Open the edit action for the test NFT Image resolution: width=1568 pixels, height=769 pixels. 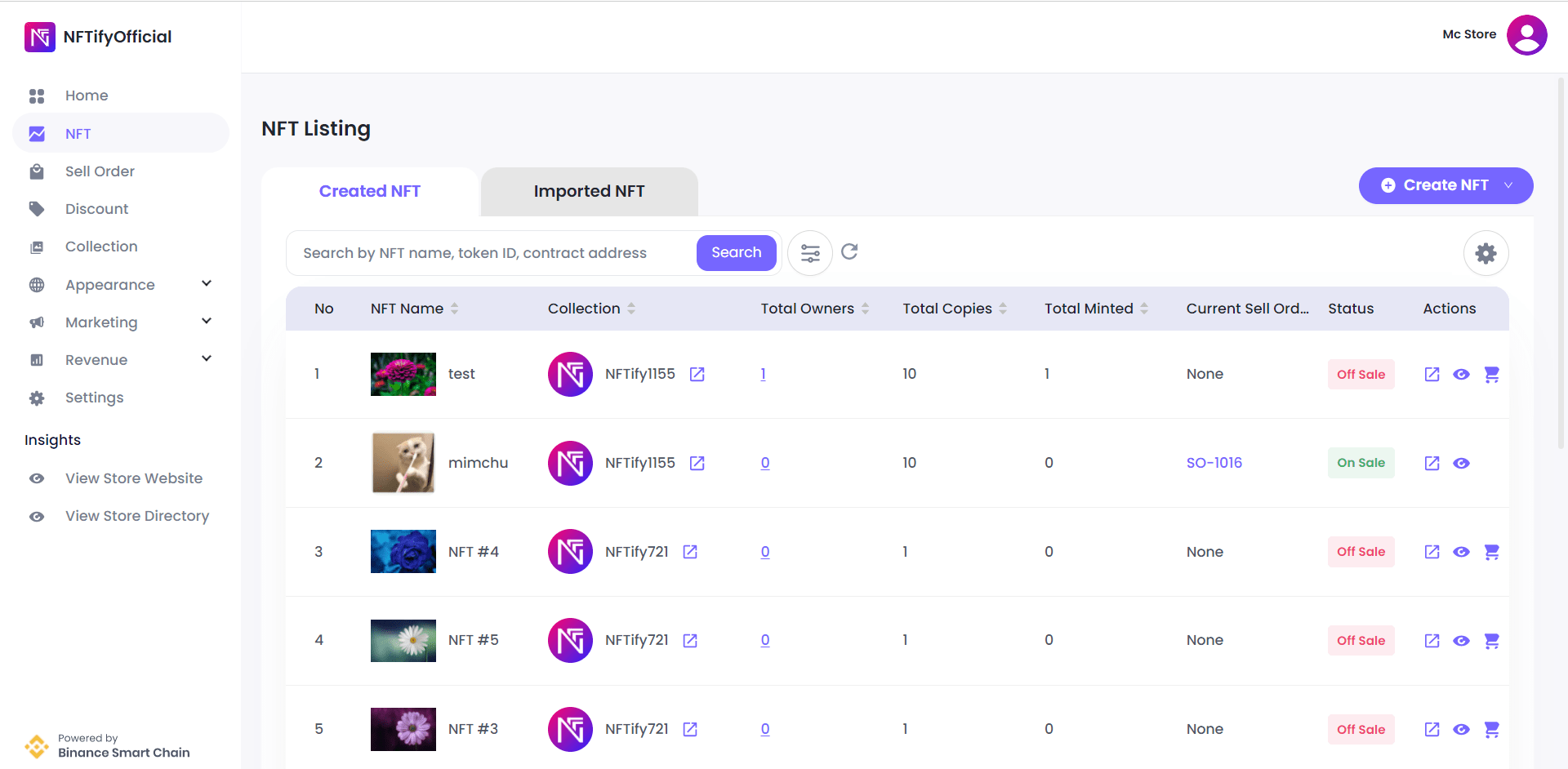point(1432,374)
